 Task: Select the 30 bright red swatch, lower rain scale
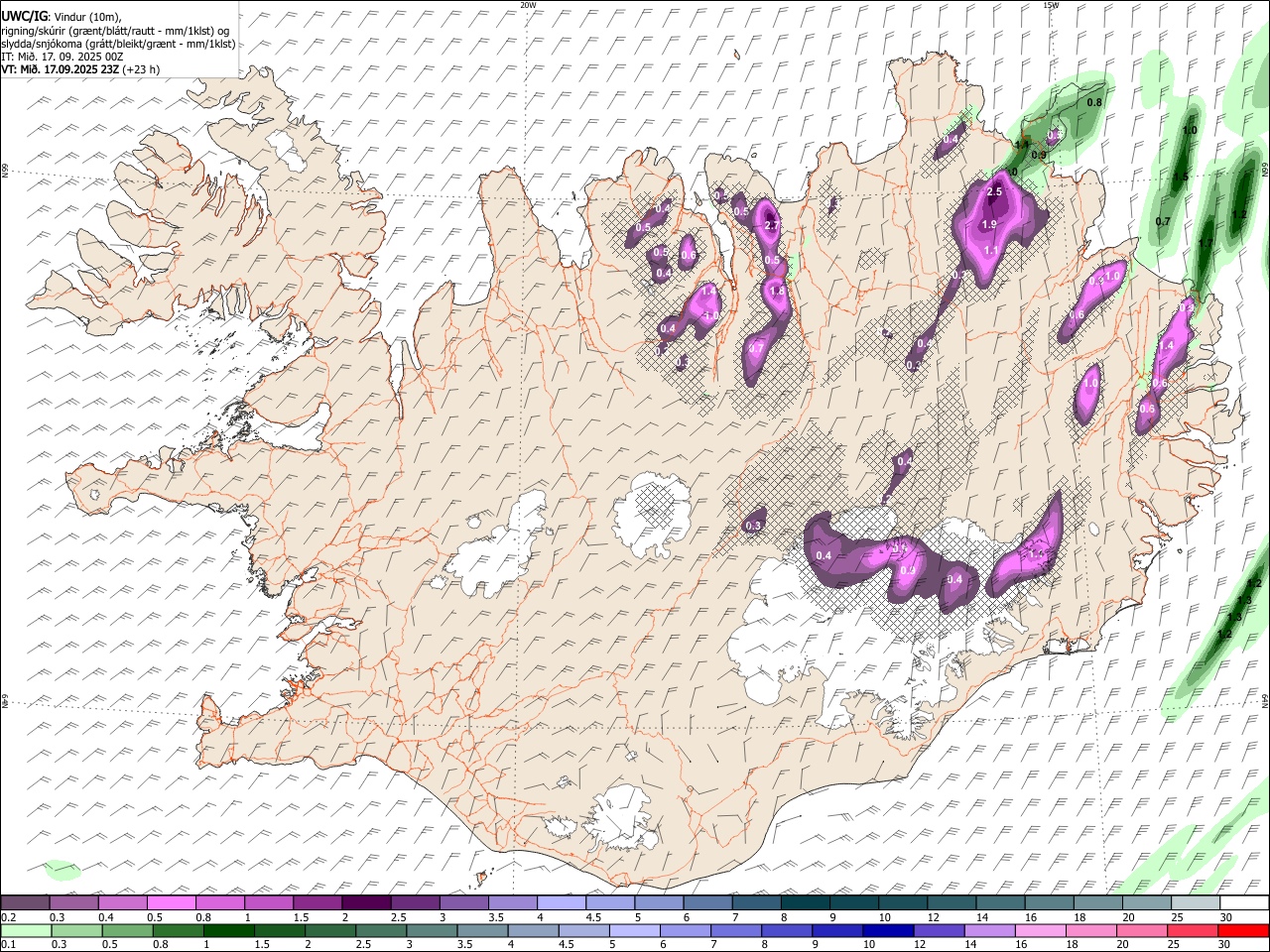[1243, 931]
